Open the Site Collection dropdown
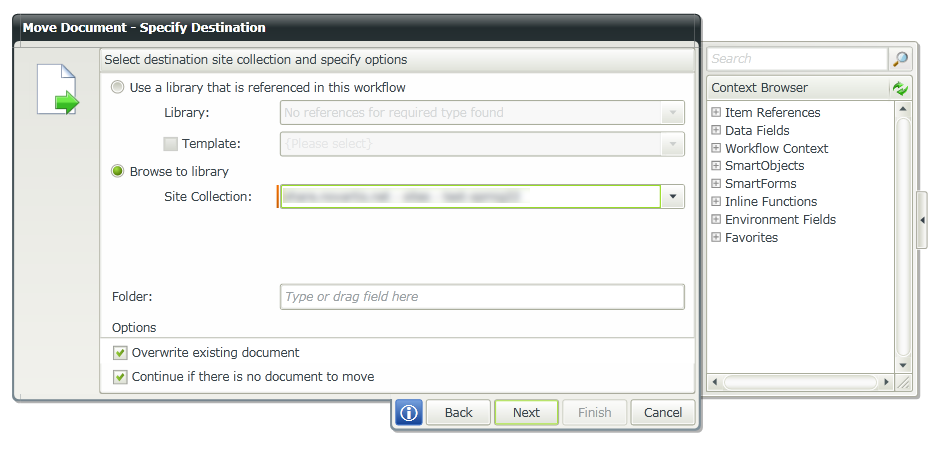 673,196
